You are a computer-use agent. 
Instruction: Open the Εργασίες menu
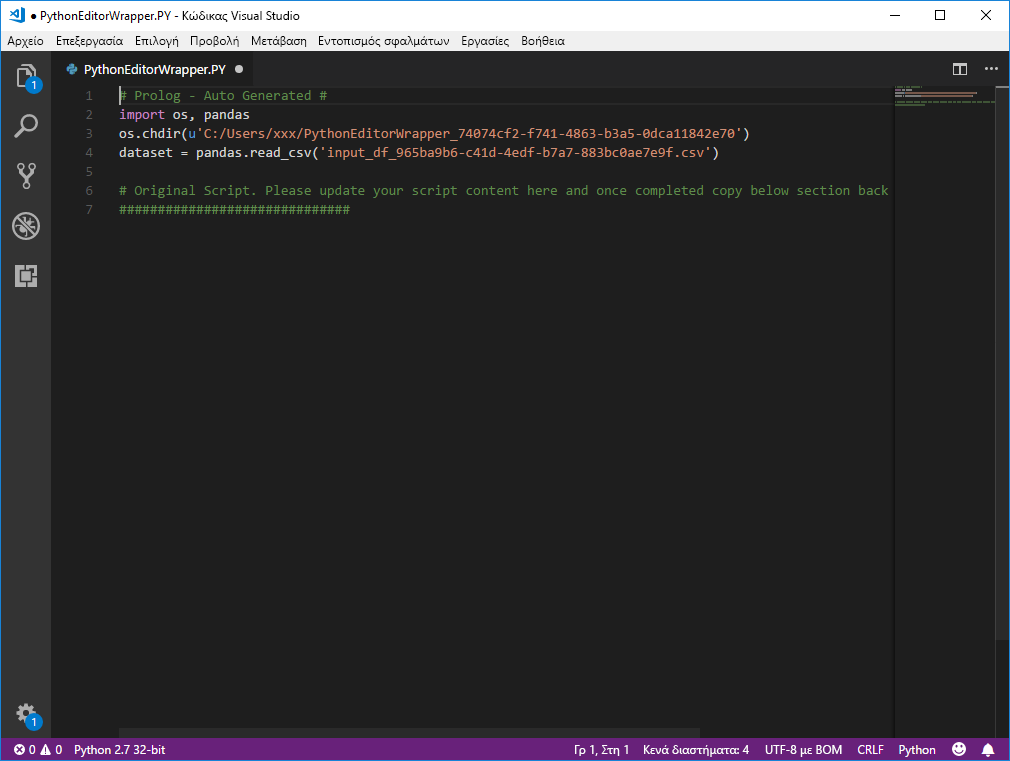click(x=485, y=41)
